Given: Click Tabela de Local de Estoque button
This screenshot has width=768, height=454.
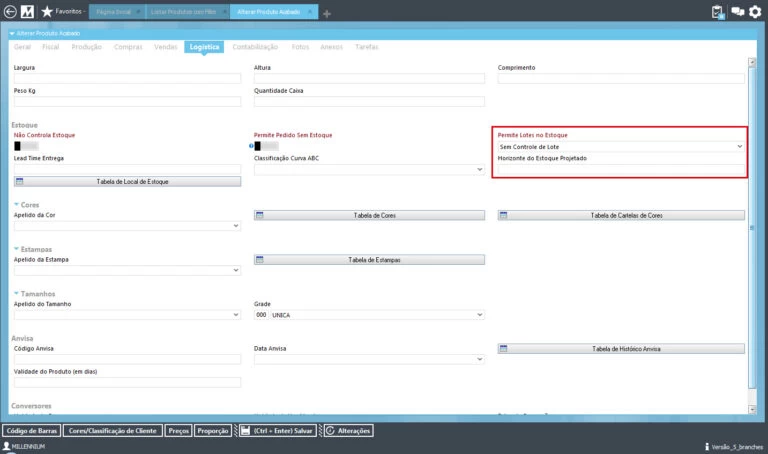Looking at the screenshot, I should [127, 182].
